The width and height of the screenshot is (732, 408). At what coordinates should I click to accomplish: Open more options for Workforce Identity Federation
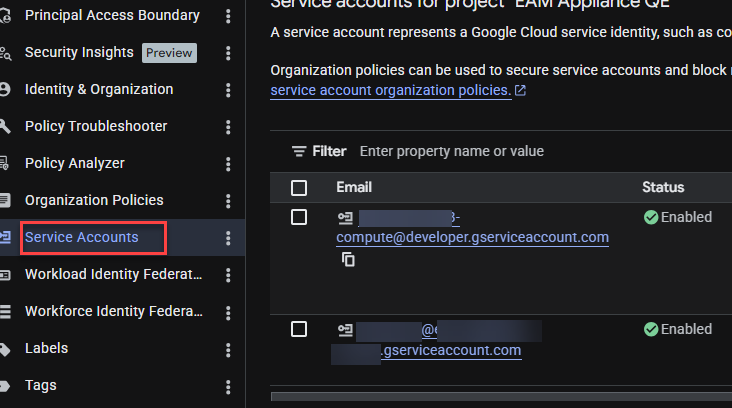coord(228,312)
